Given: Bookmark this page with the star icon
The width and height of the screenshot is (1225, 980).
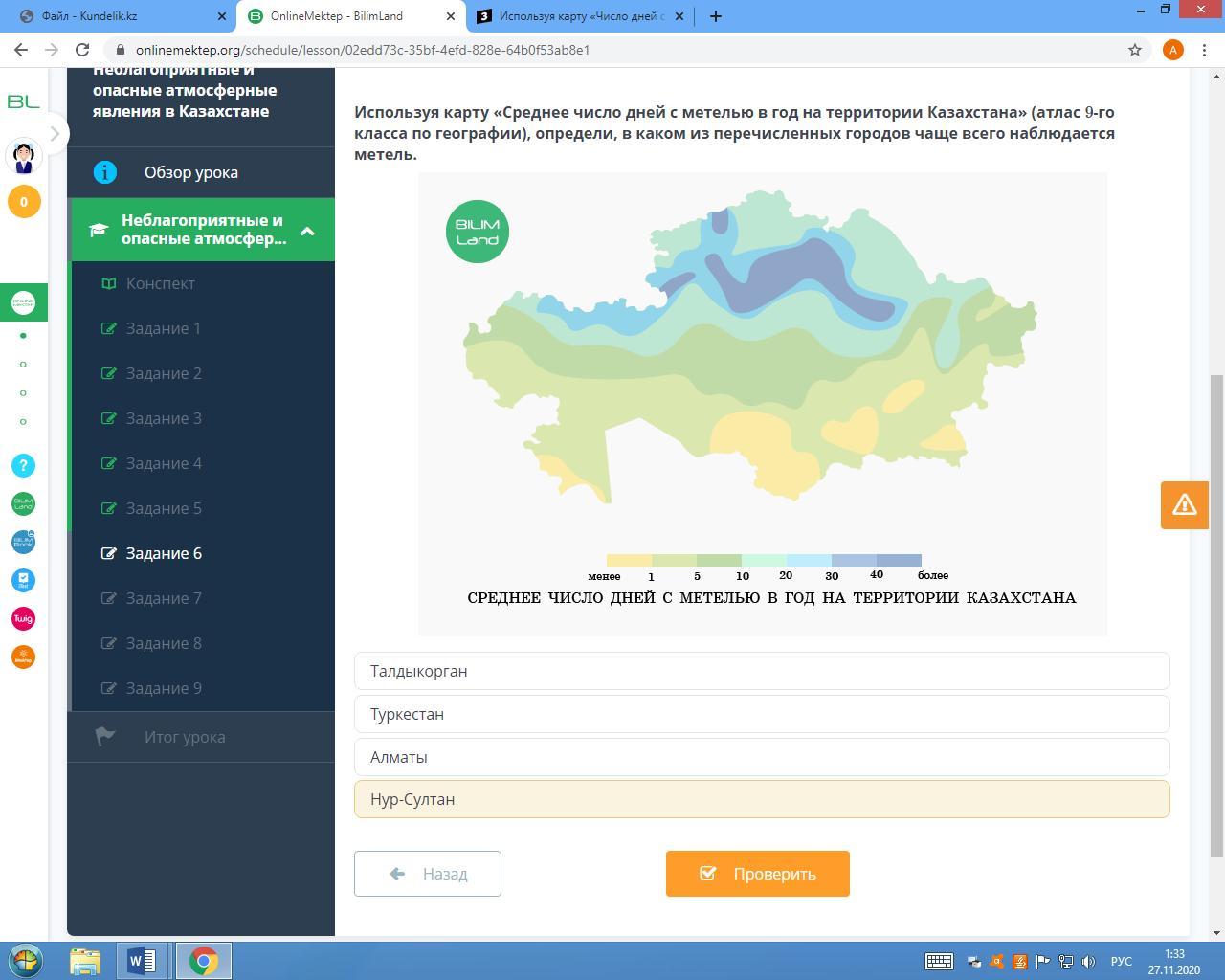Looking at the screenshot, I should click(1135, 50).
